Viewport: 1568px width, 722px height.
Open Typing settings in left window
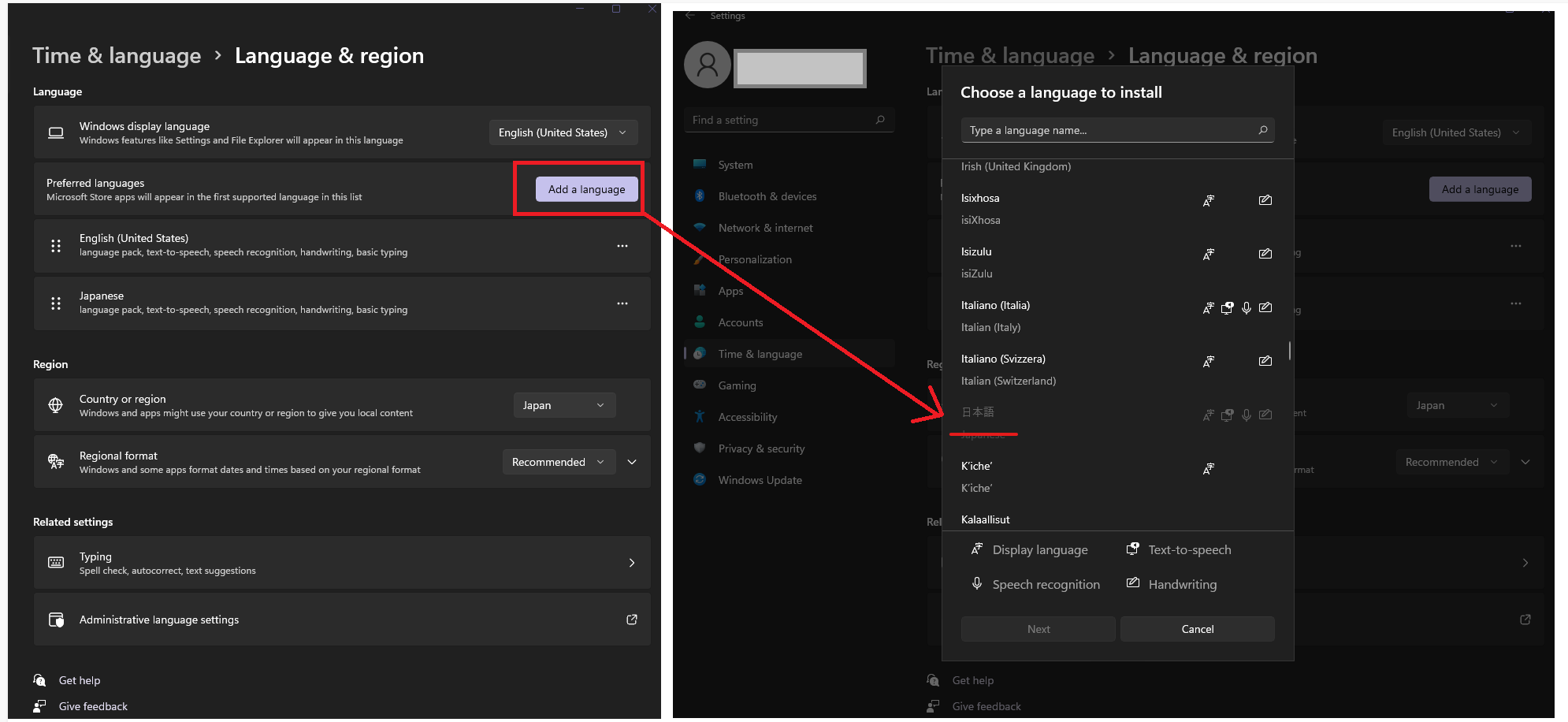pos(342,563)
